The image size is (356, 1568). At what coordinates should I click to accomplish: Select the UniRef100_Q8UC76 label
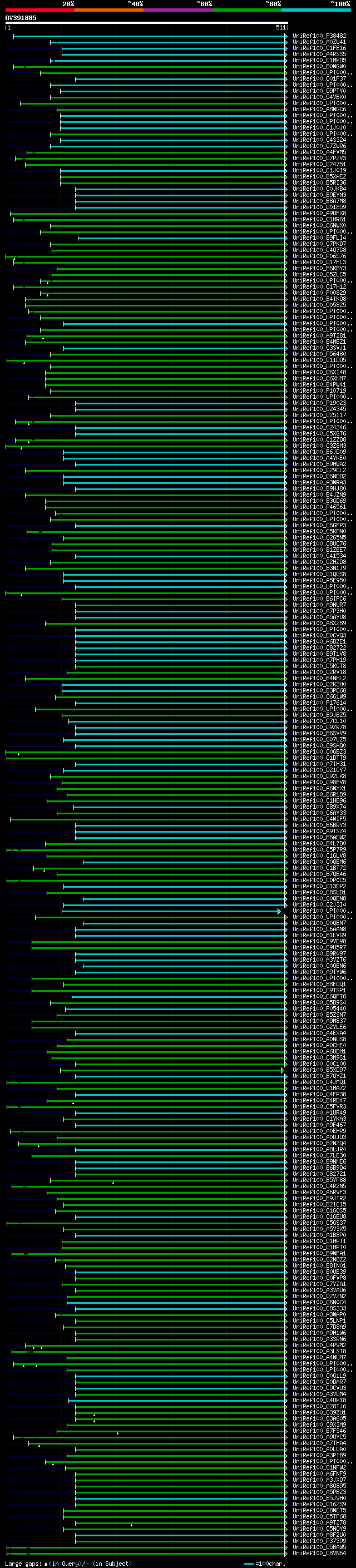pos(319,543)
